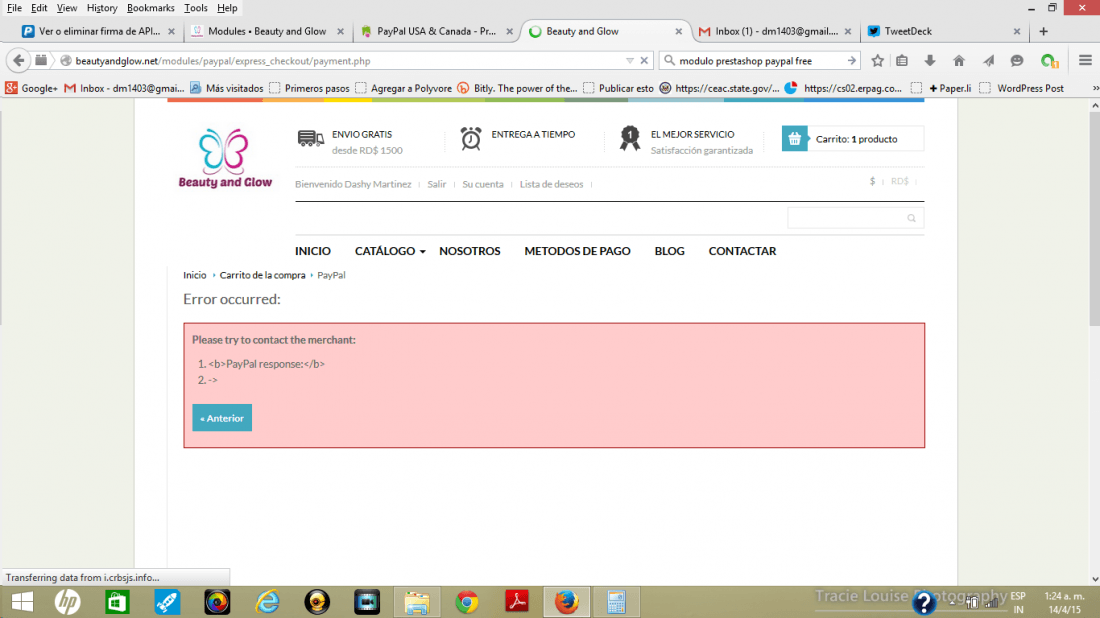This screenshot has width=1100, height=618.
Task: Open the Windows Store taskbar icon
Action: click(x=117, y=602)
